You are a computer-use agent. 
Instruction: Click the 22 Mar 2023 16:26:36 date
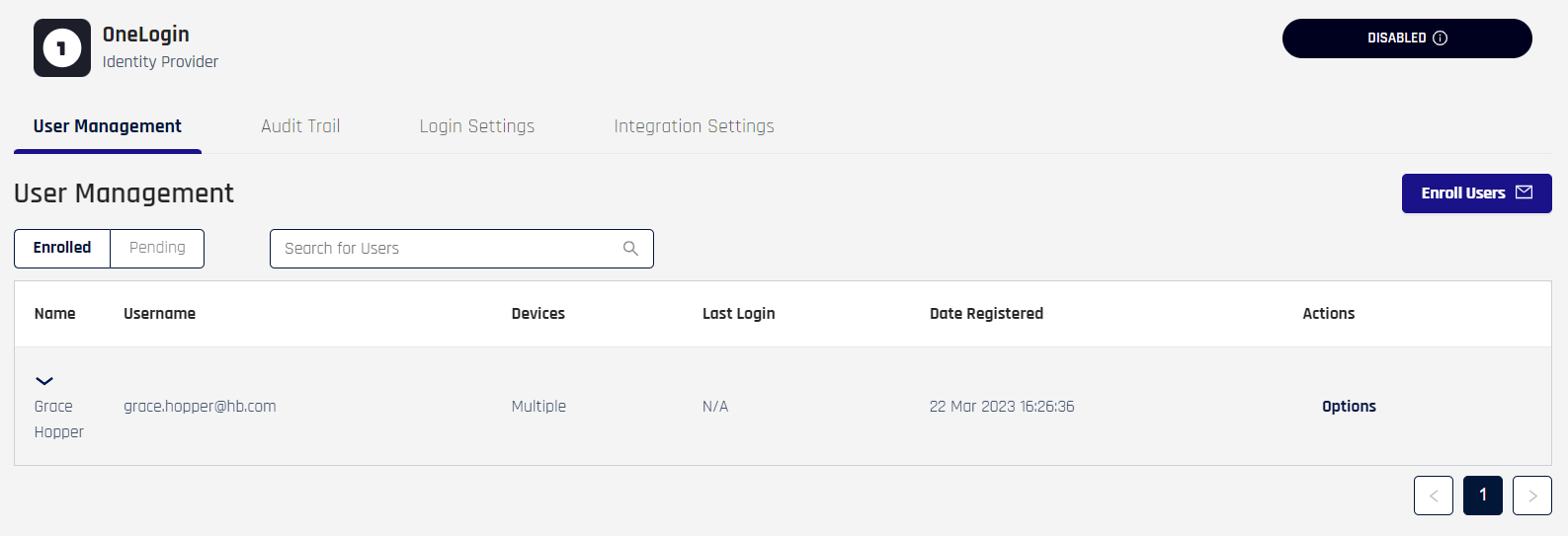1002,407
